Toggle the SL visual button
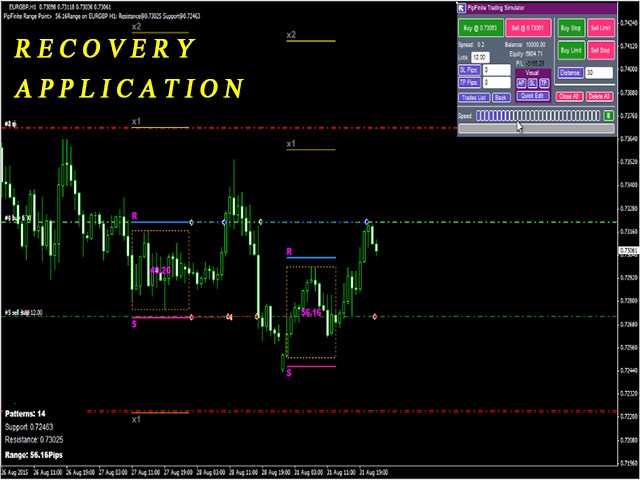640x480 pixels. coord(533,83)
